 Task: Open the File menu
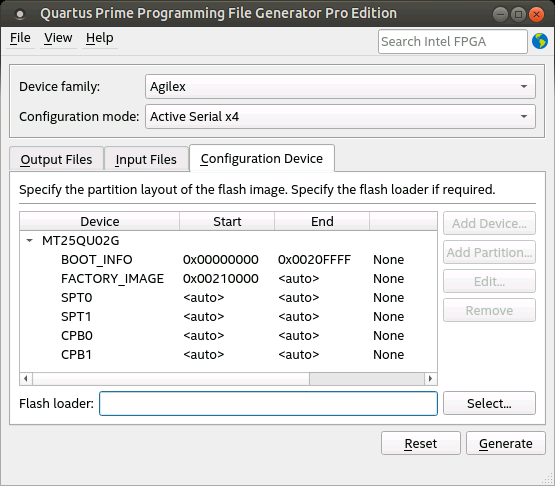tap(20, 38)
